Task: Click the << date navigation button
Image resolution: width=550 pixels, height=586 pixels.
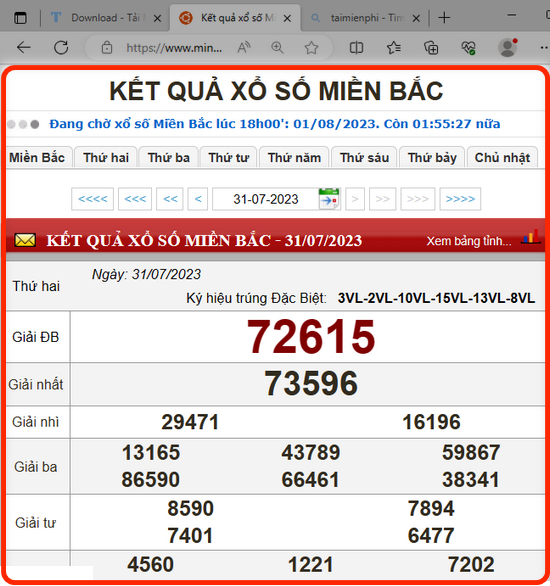Action: click(170, 199)
